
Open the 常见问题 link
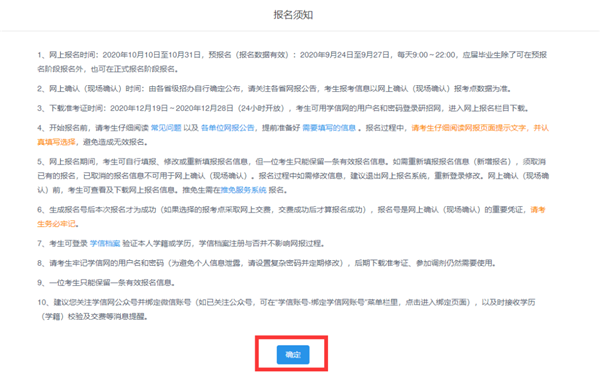point(166,128)
